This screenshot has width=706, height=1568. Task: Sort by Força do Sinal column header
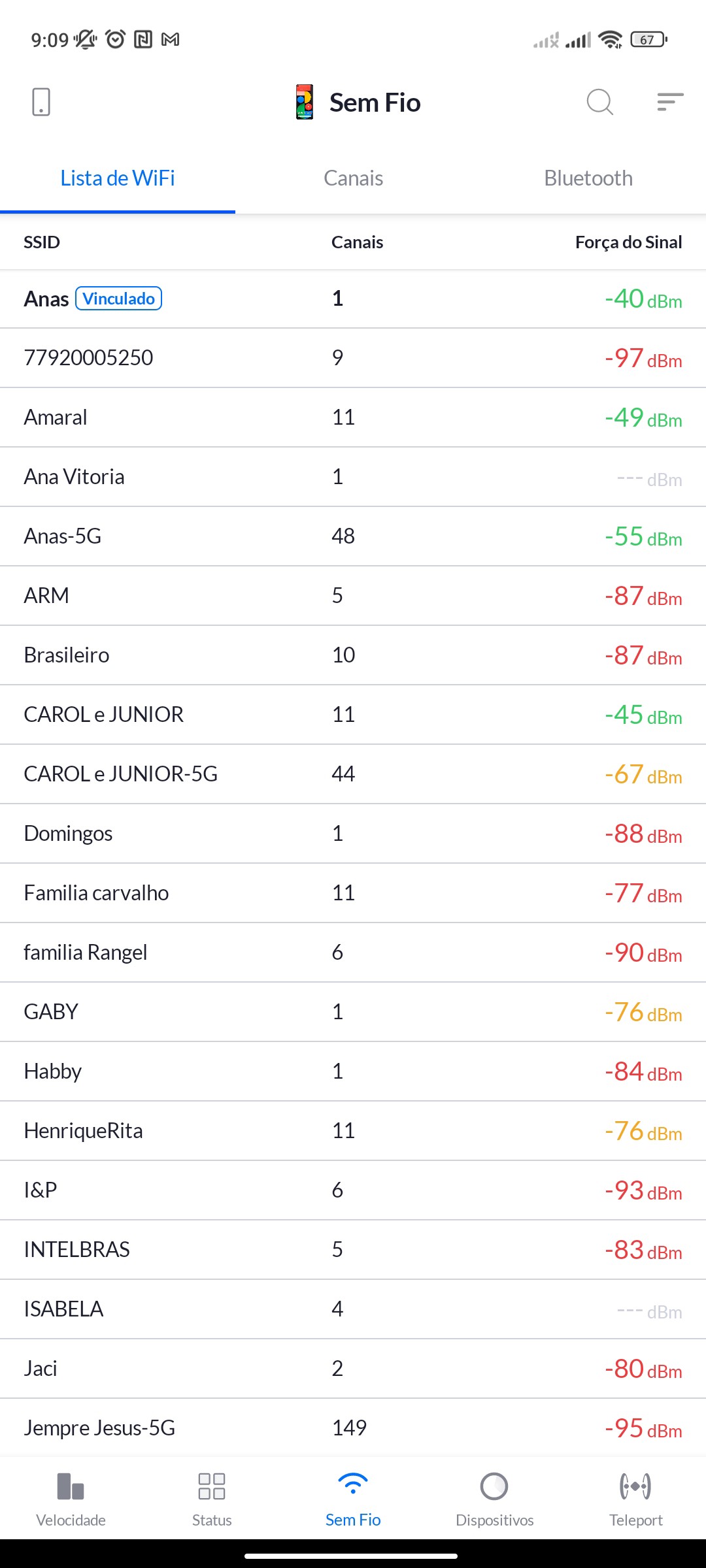click(x=628, y=242)
